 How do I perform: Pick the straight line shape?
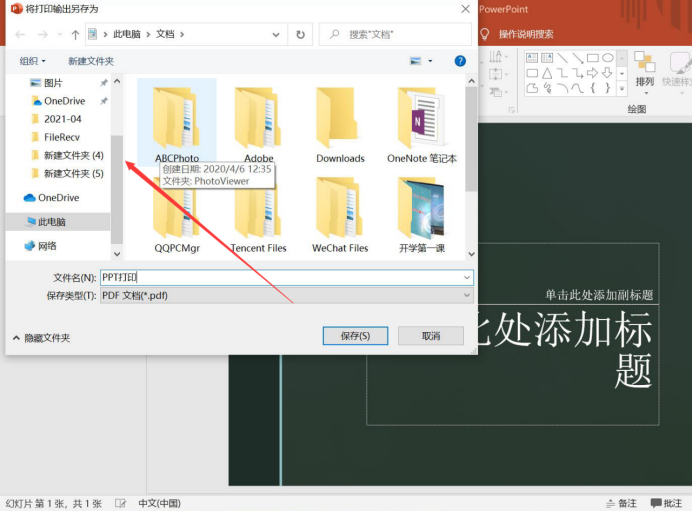point(563,58)
